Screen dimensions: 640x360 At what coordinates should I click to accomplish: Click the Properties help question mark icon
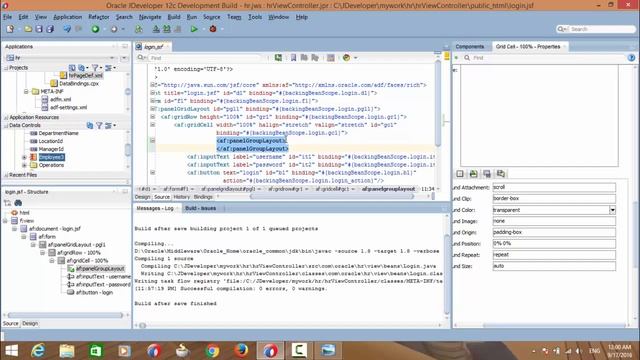click(631, 58)
